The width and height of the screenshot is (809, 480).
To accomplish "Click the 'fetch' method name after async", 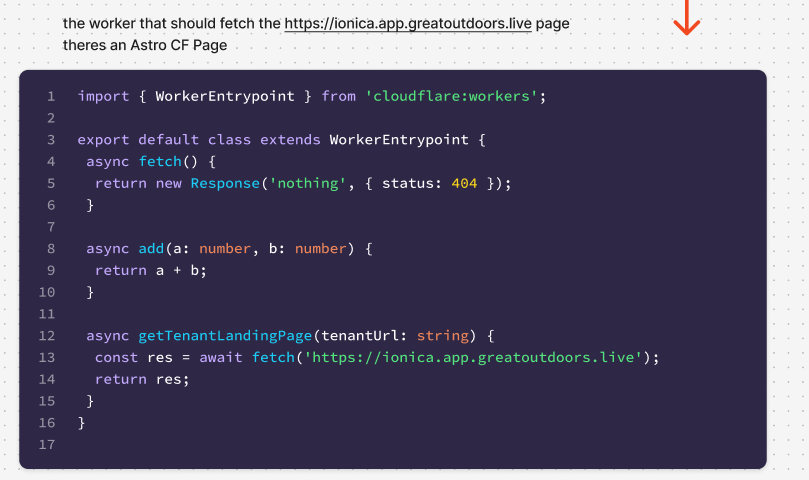I will click(160, 162).
